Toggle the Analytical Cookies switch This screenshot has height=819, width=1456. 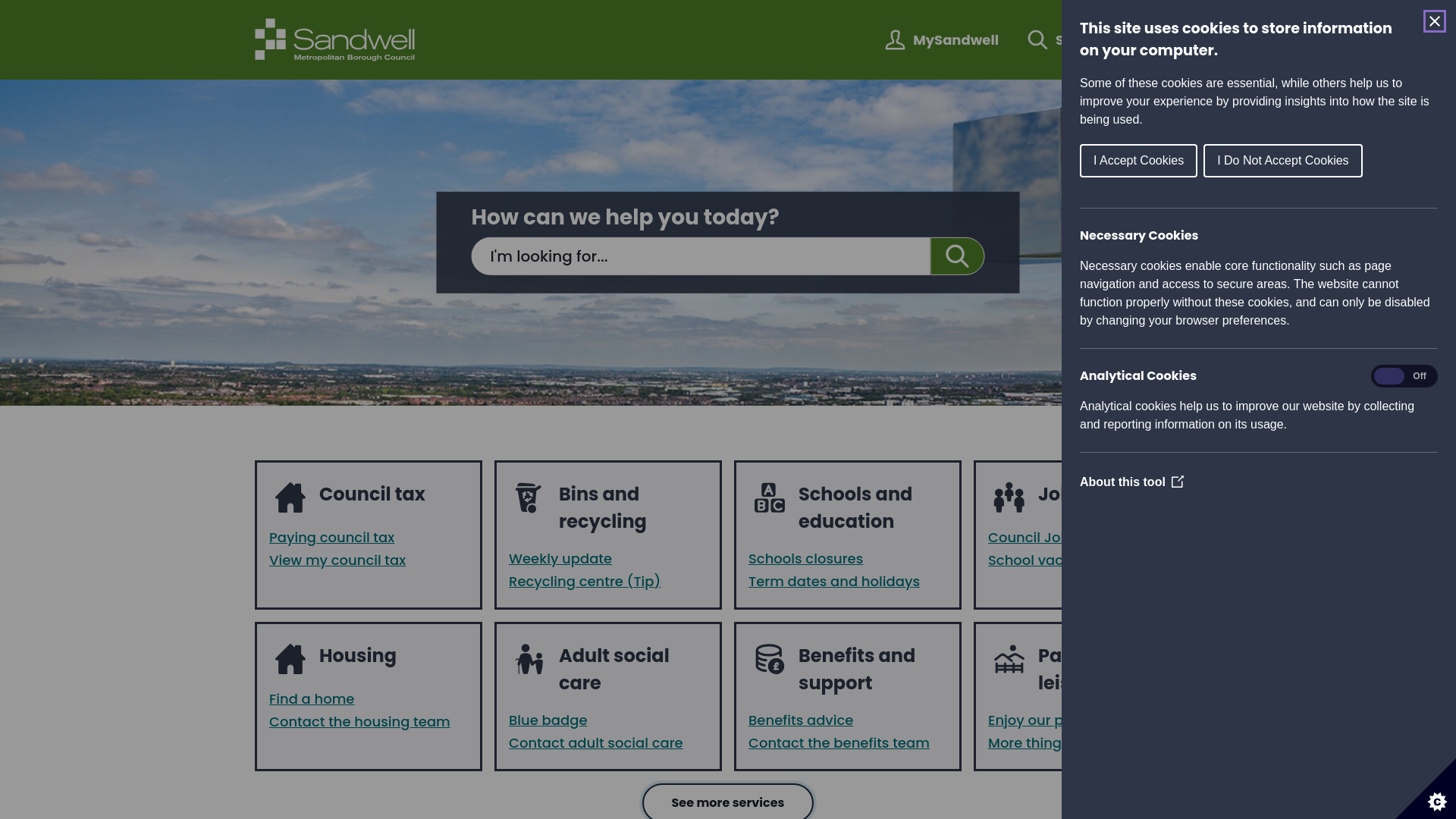pyautogui.click(x=1404, y=376)
